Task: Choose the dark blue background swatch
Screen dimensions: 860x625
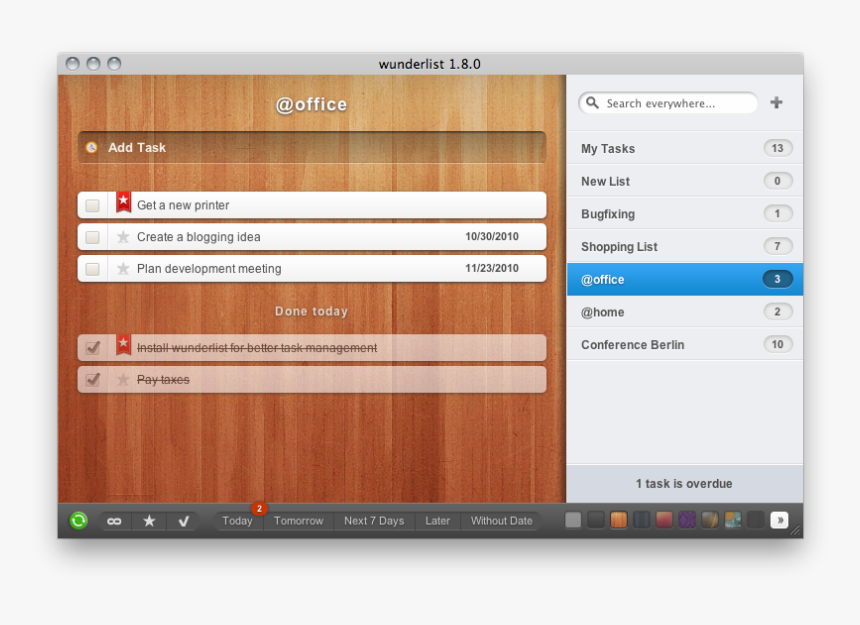Action: coord(641,520)
